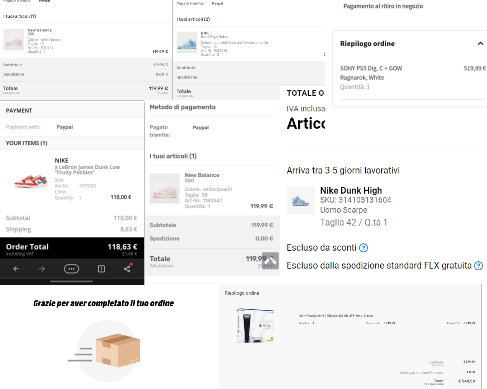Click Paypal next to Payment with

click(65, 127)
